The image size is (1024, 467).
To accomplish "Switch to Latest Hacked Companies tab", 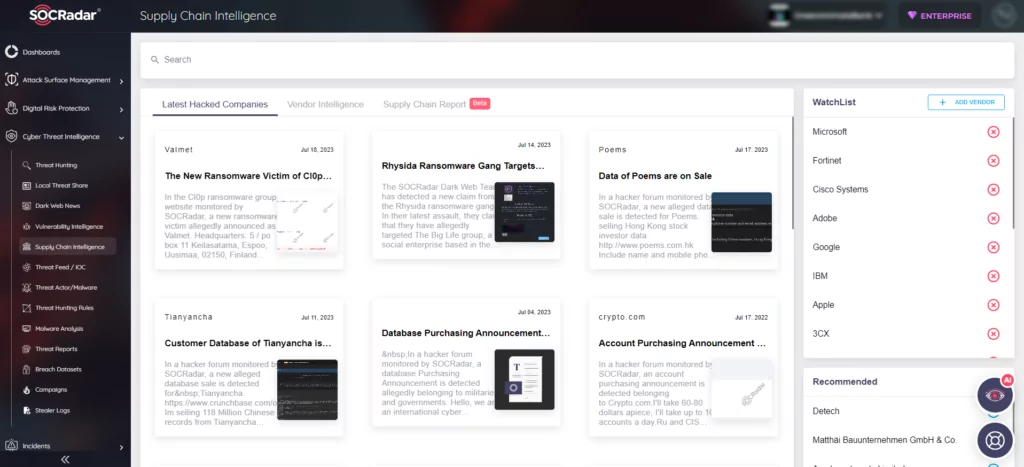I will pyautogui.click(x=215, y=104).
